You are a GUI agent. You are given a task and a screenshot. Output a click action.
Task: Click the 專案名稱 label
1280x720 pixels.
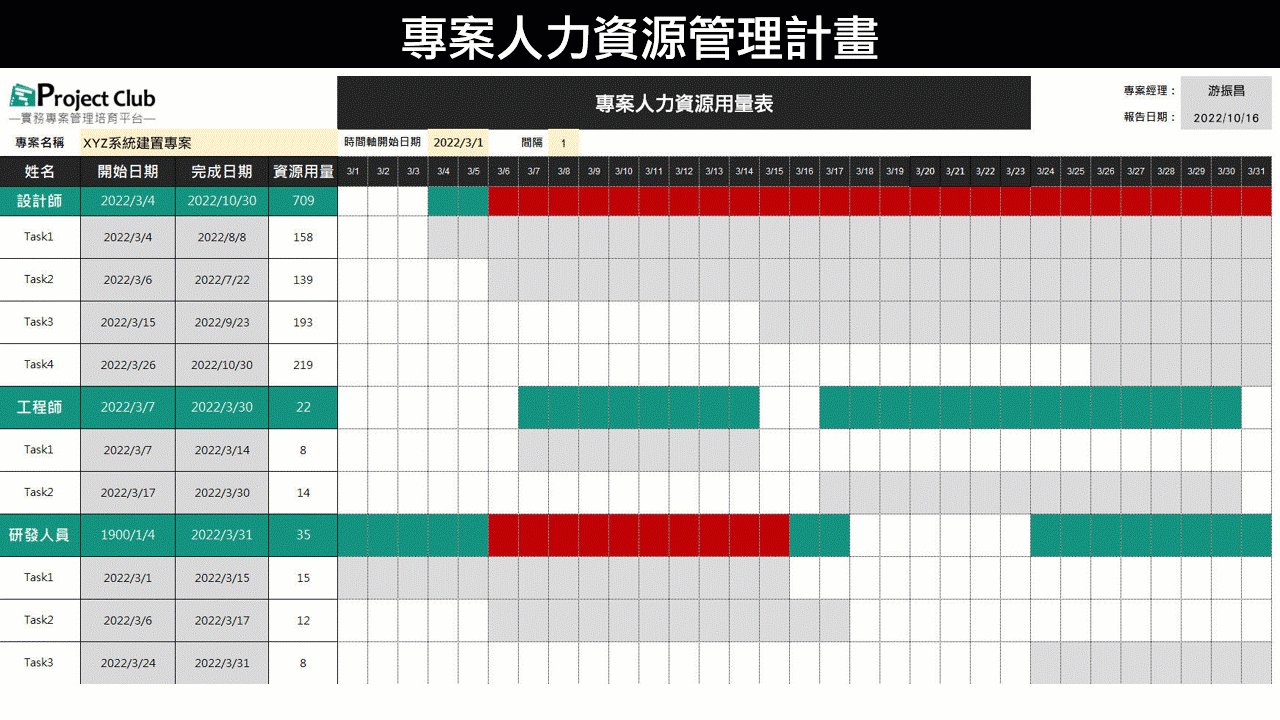click(x=40, y=143)
